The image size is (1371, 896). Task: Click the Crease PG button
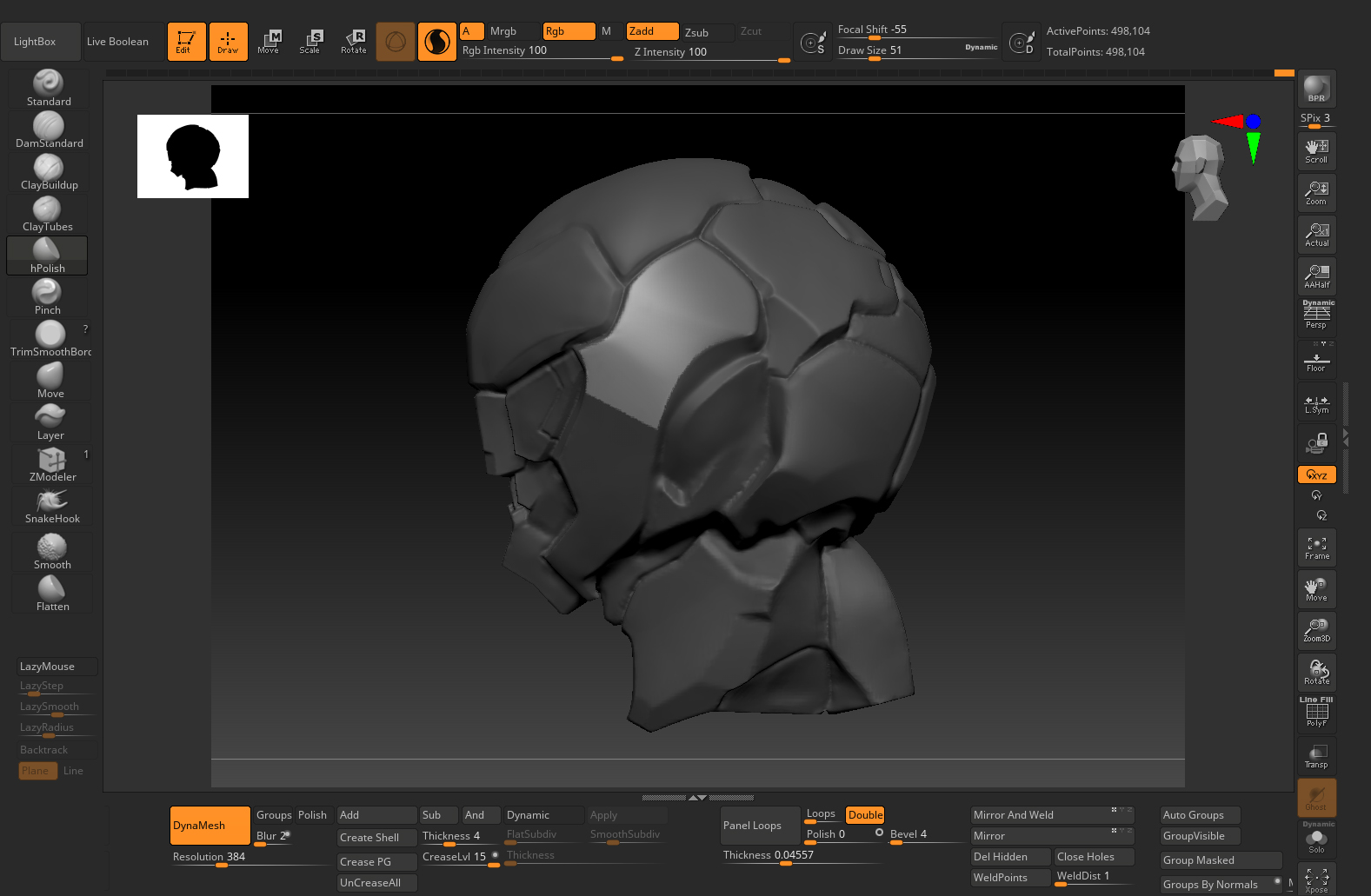coord(377,862)
